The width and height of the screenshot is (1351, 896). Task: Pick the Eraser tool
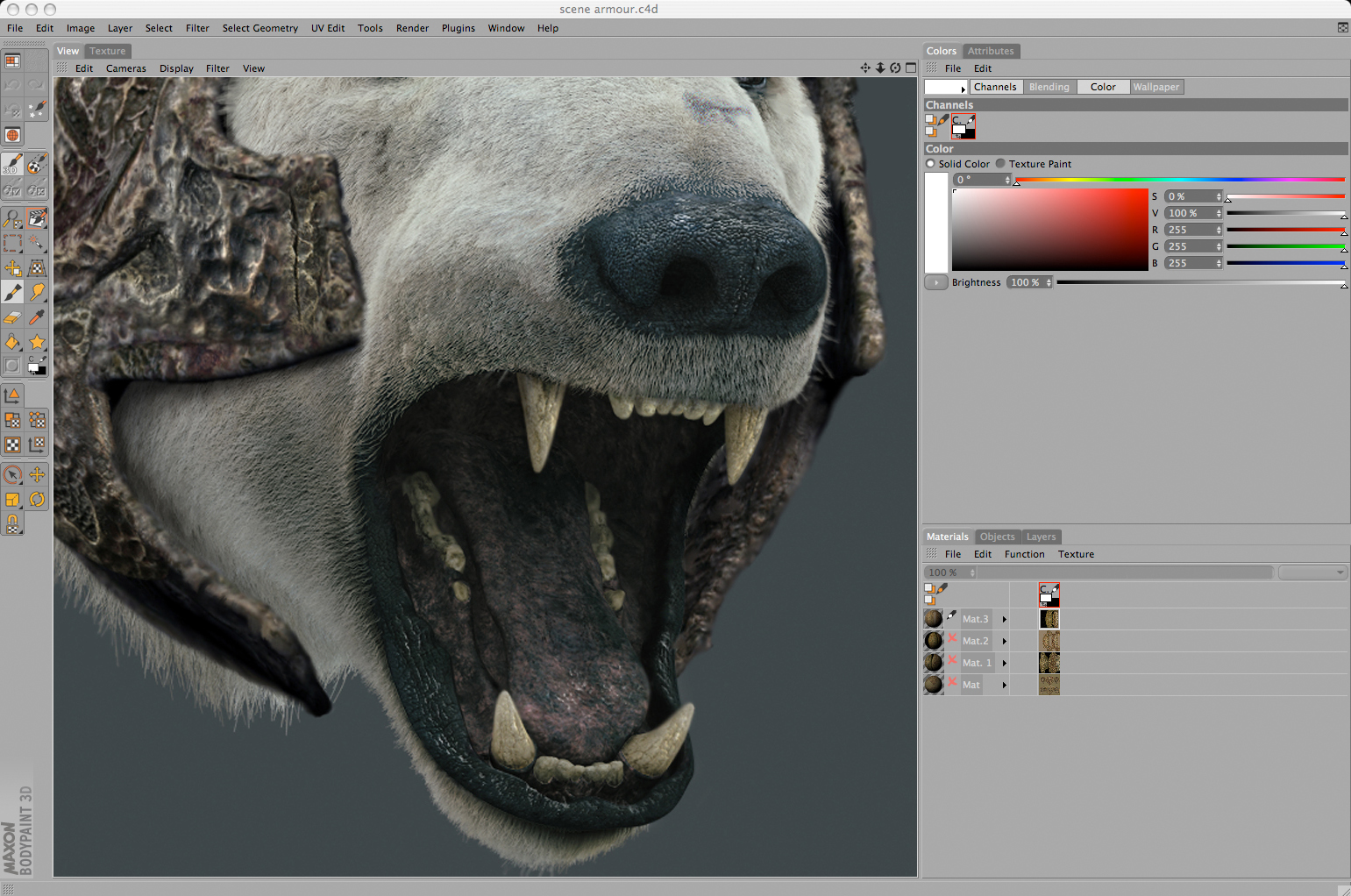tap(13, 317)
